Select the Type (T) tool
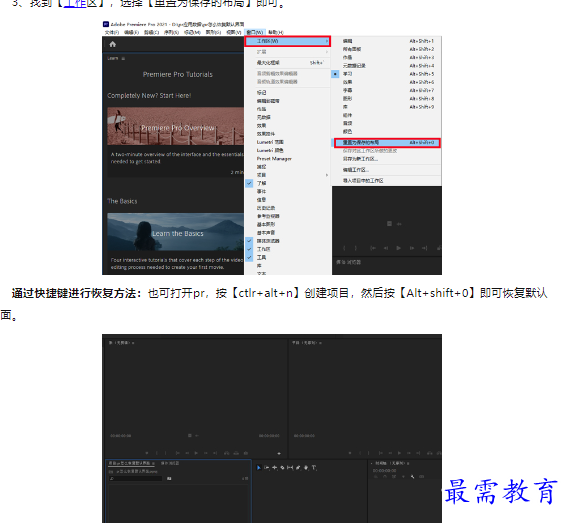Screen dimensions: 566x523 (314, 467)
